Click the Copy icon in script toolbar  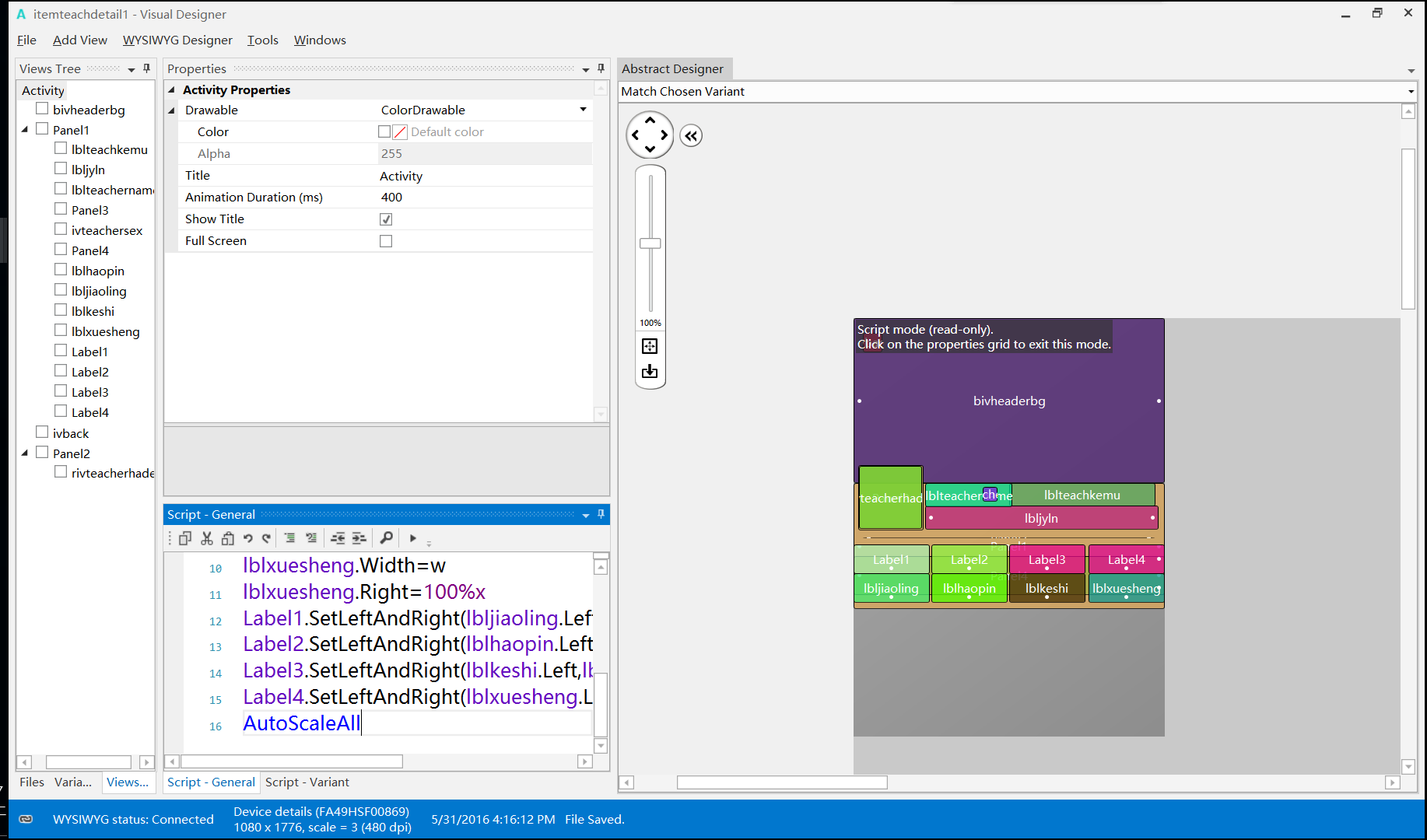click(185, 537)
